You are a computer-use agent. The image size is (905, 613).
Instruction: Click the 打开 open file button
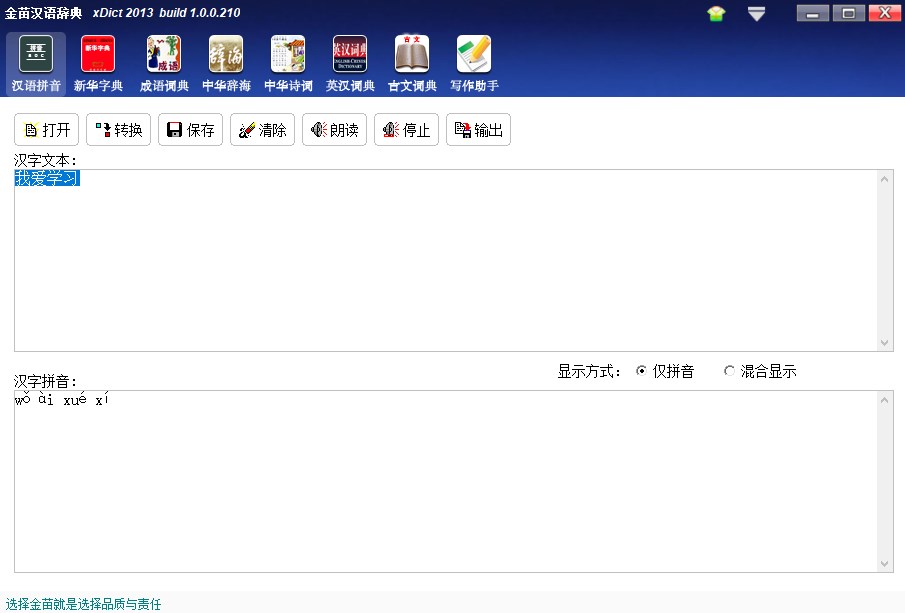click(47, 129)
